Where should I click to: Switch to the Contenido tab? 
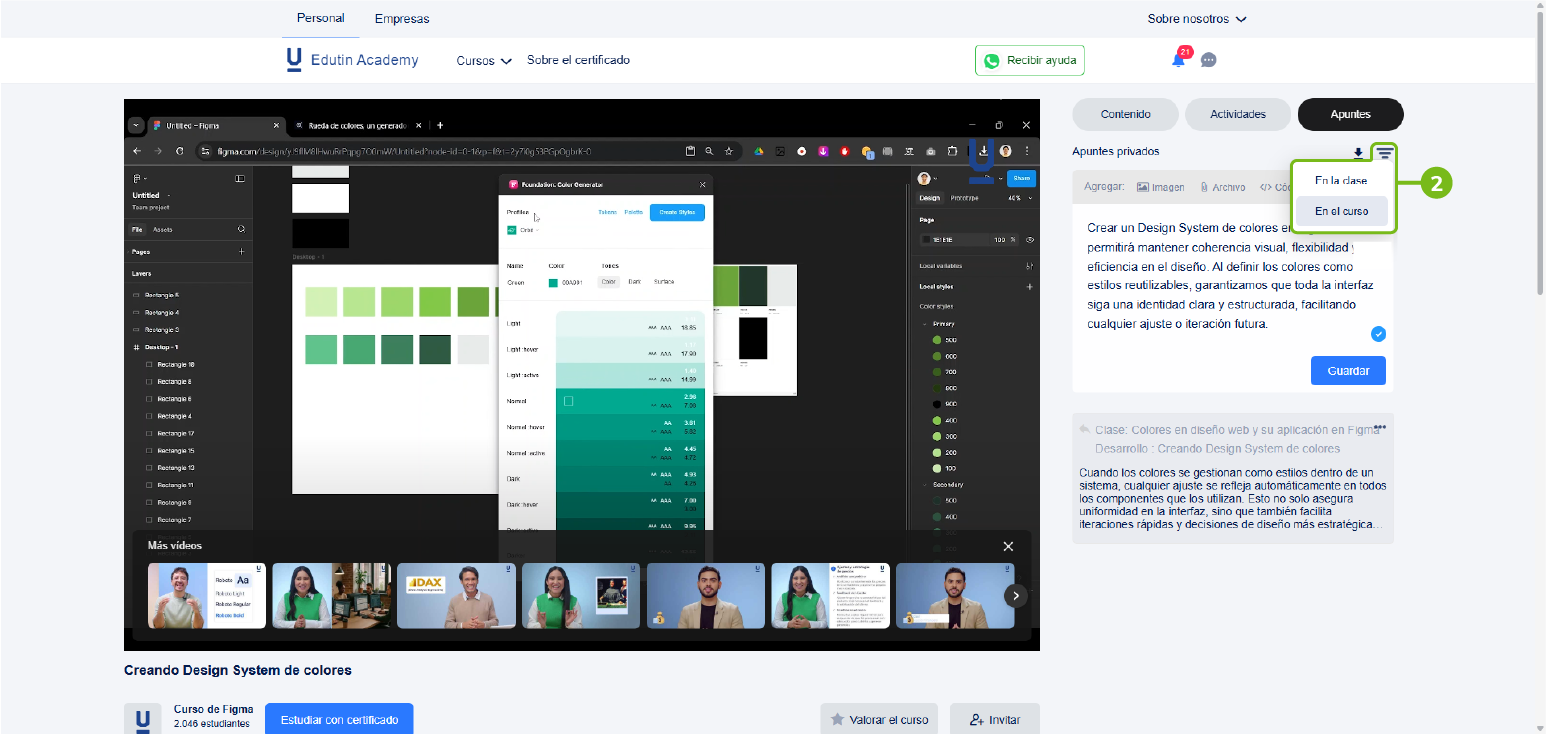point(1125,114)
